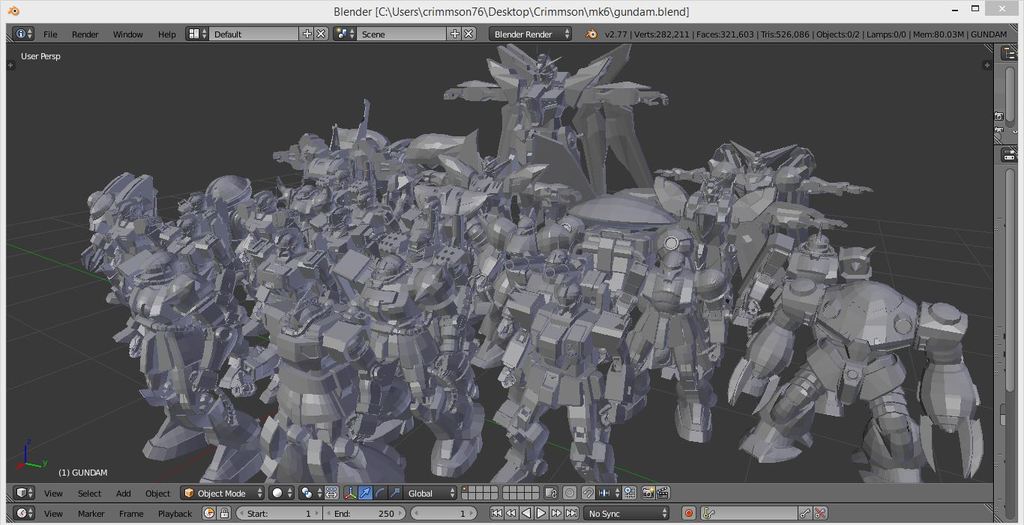The width and height of the screenshot is (1024, 525).
Task: Click the play animation forward button
Action: [x=541, y=513]
